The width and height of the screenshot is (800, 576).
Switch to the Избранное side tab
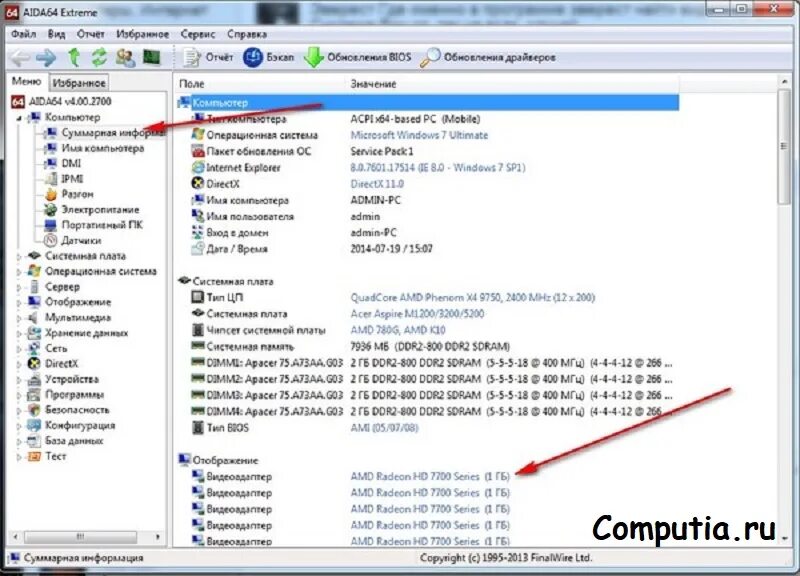pos(79,83)
